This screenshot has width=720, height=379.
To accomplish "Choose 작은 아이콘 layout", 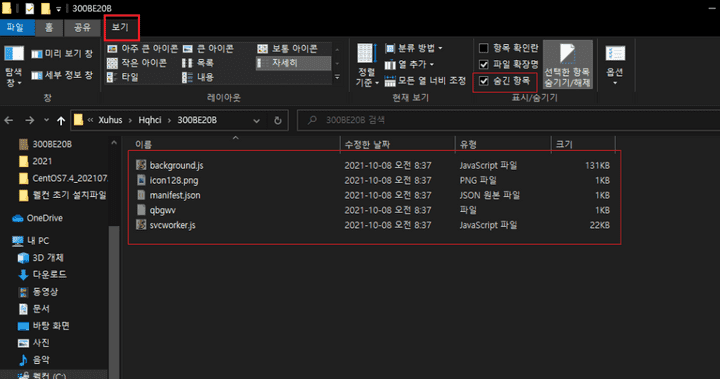I will tap(137, 63).
